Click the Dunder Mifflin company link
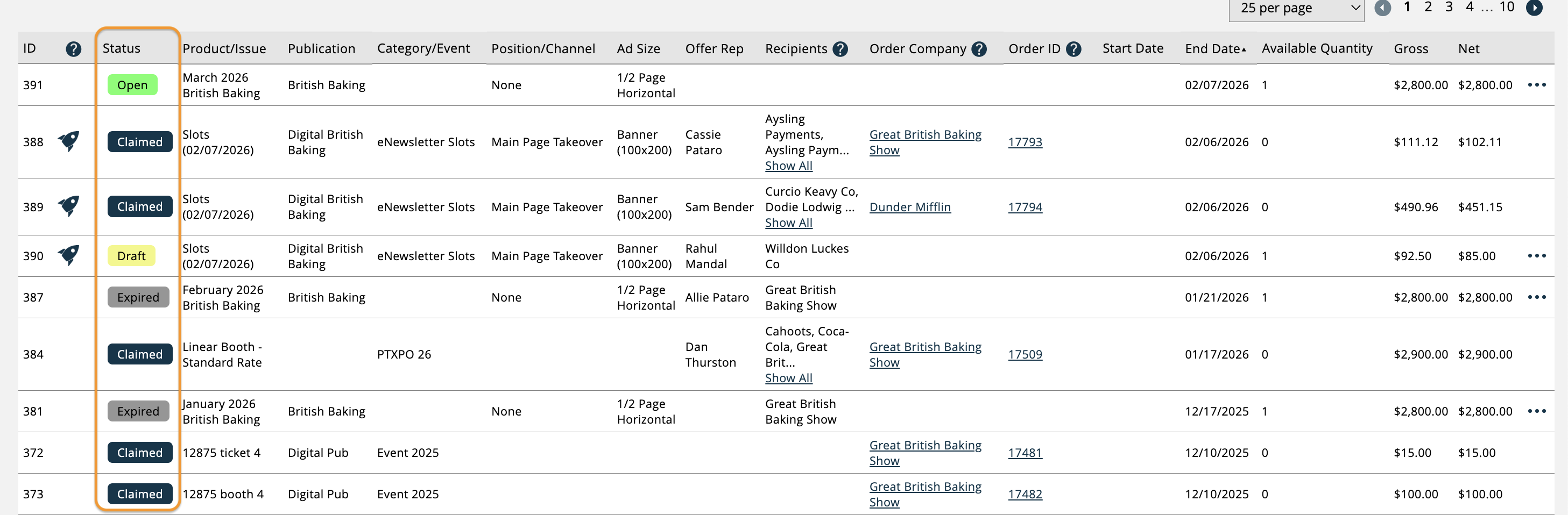Viewport: 1568px width, 515px height. click(x=909, y=207)
